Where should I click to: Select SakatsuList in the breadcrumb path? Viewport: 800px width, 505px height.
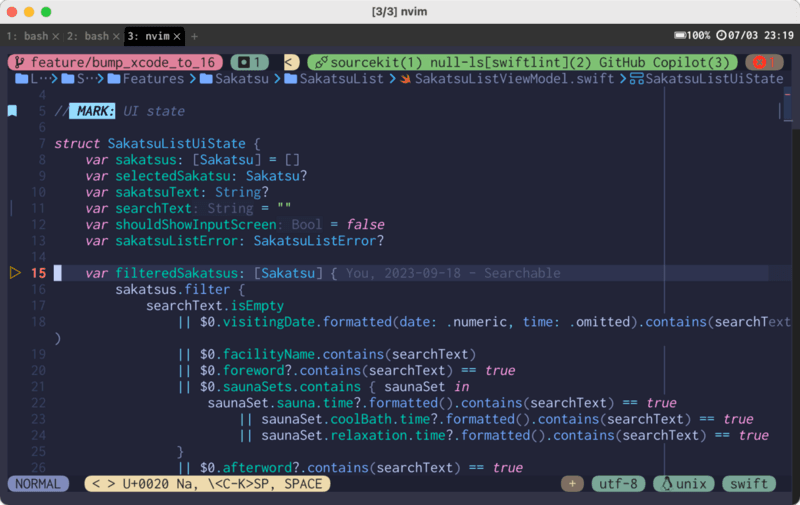(341, 79)
